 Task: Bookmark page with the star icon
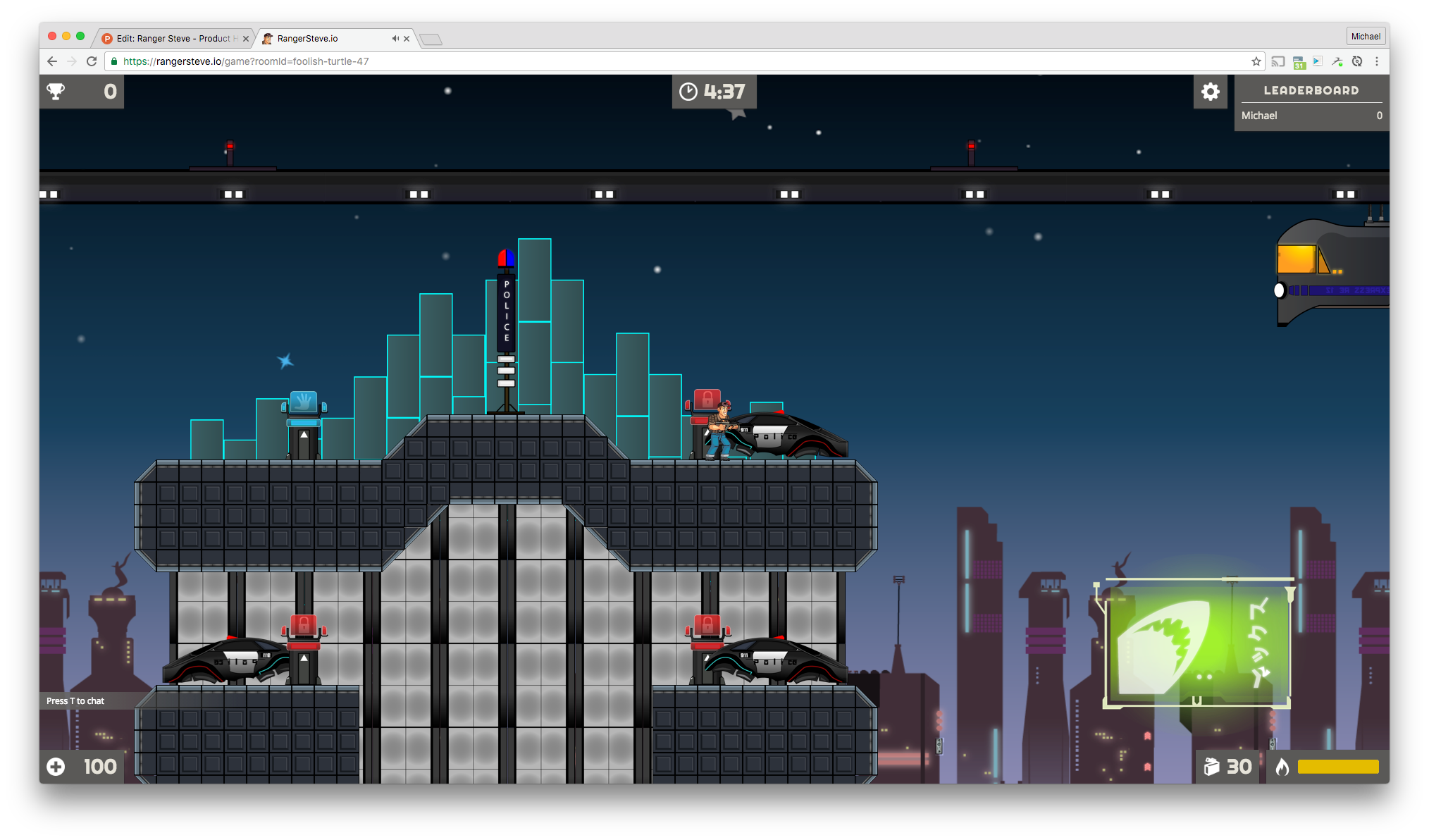tap(1256, 61)
